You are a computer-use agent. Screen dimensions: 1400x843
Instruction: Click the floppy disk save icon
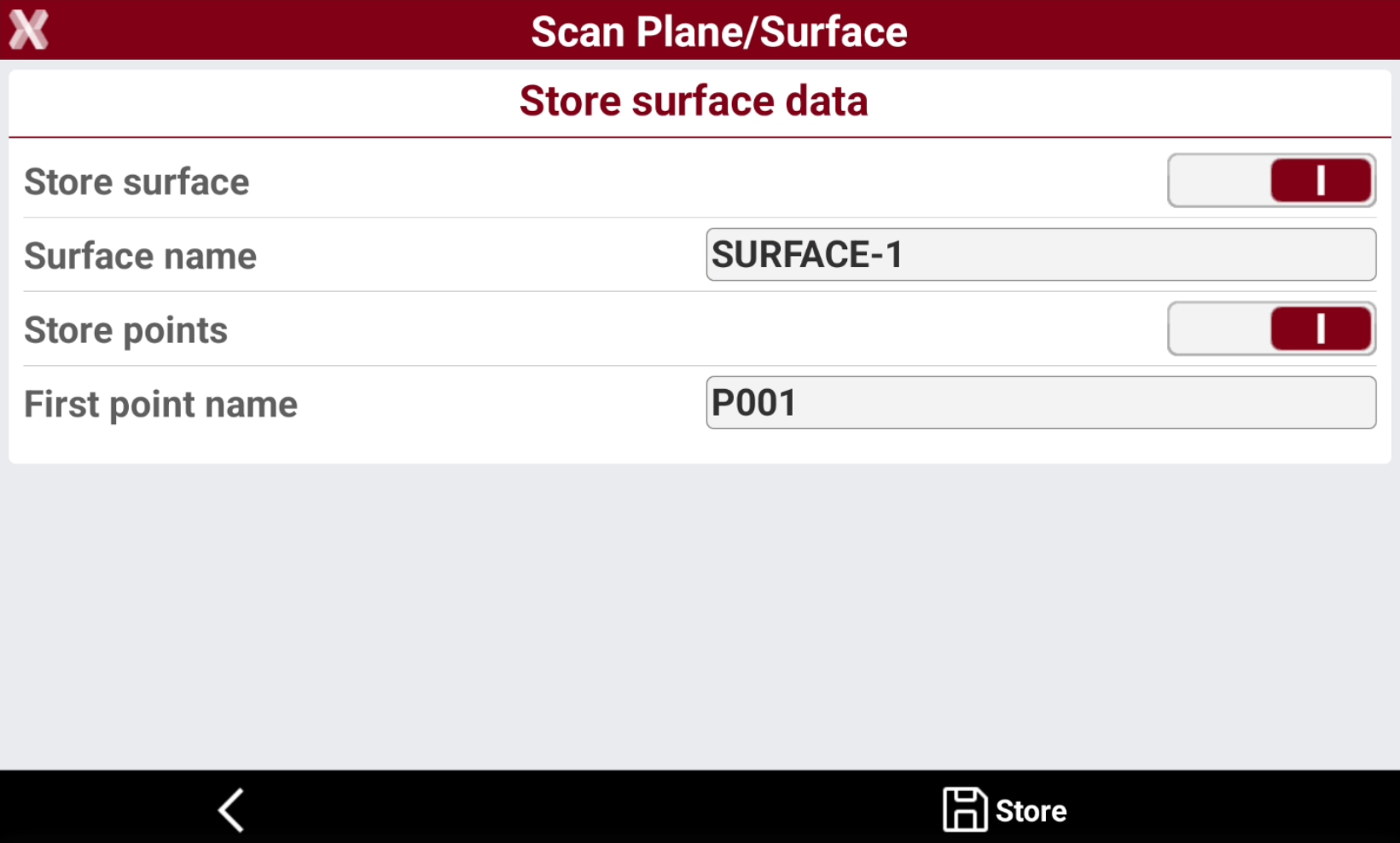click(x=964, y=810)
